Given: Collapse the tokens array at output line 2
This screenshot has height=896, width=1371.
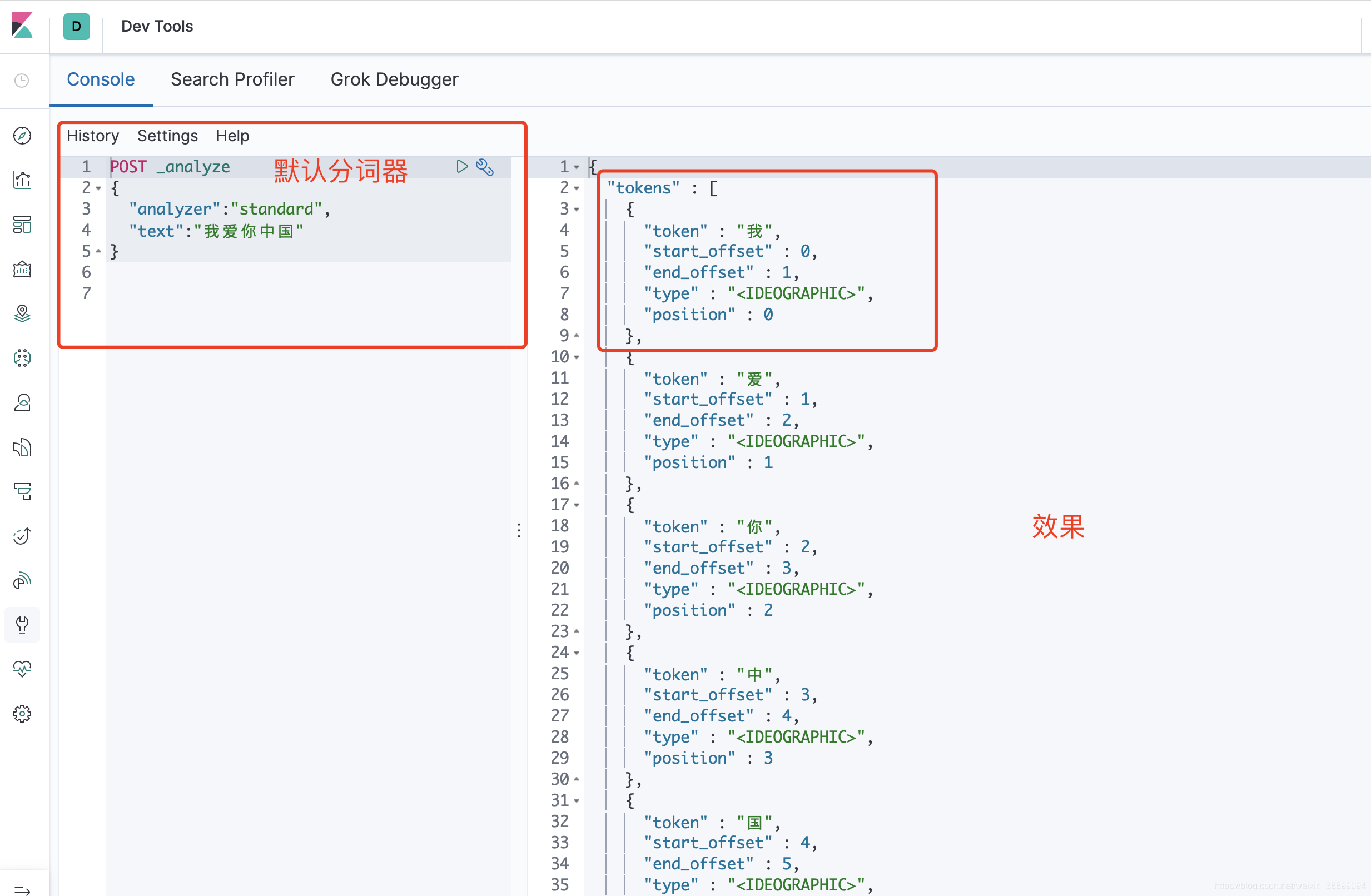Looking at the screenshot, I should 577,188.
